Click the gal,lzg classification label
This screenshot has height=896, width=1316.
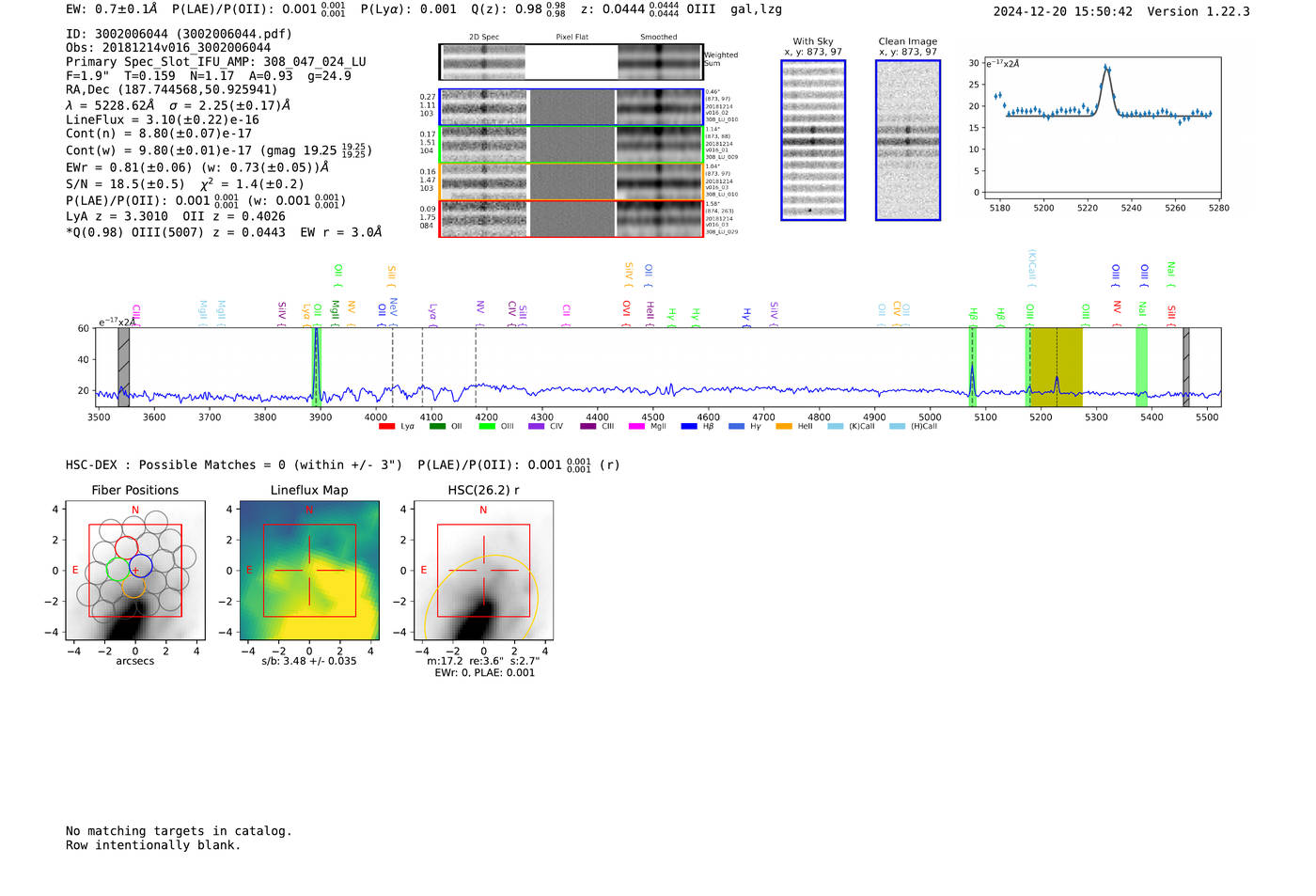(x=757, y=9)
